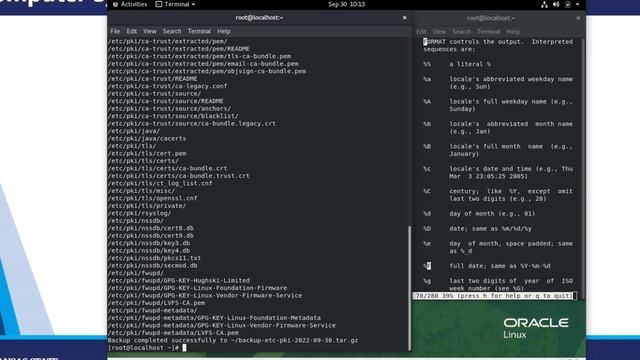Open the Search menu in right terminal window
This screenshot has height=360, width=640.
coord(461,31)
